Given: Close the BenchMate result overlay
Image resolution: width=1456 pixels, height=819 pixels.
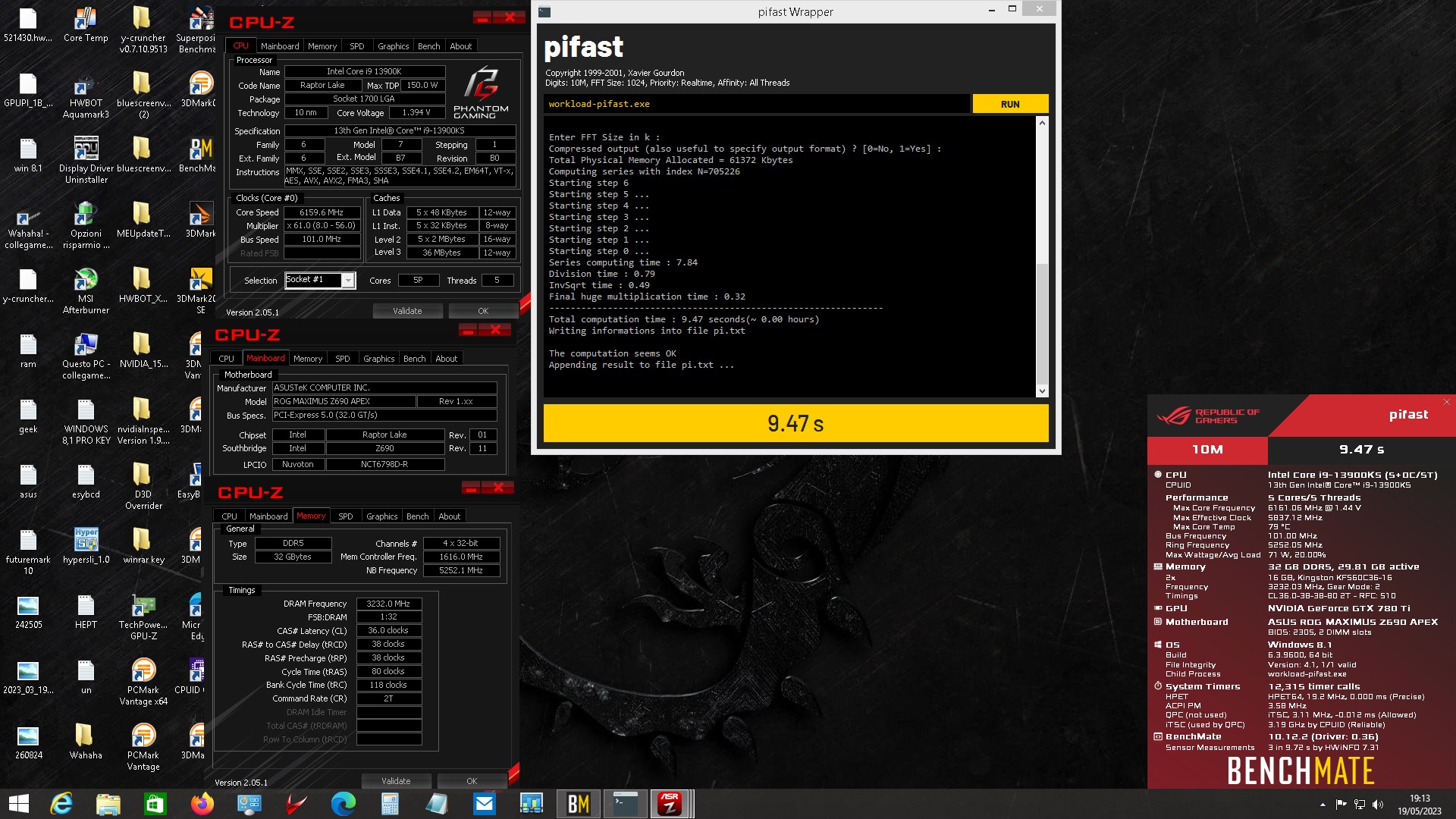Looking at the screenshot, I should tap(1446, 402).
